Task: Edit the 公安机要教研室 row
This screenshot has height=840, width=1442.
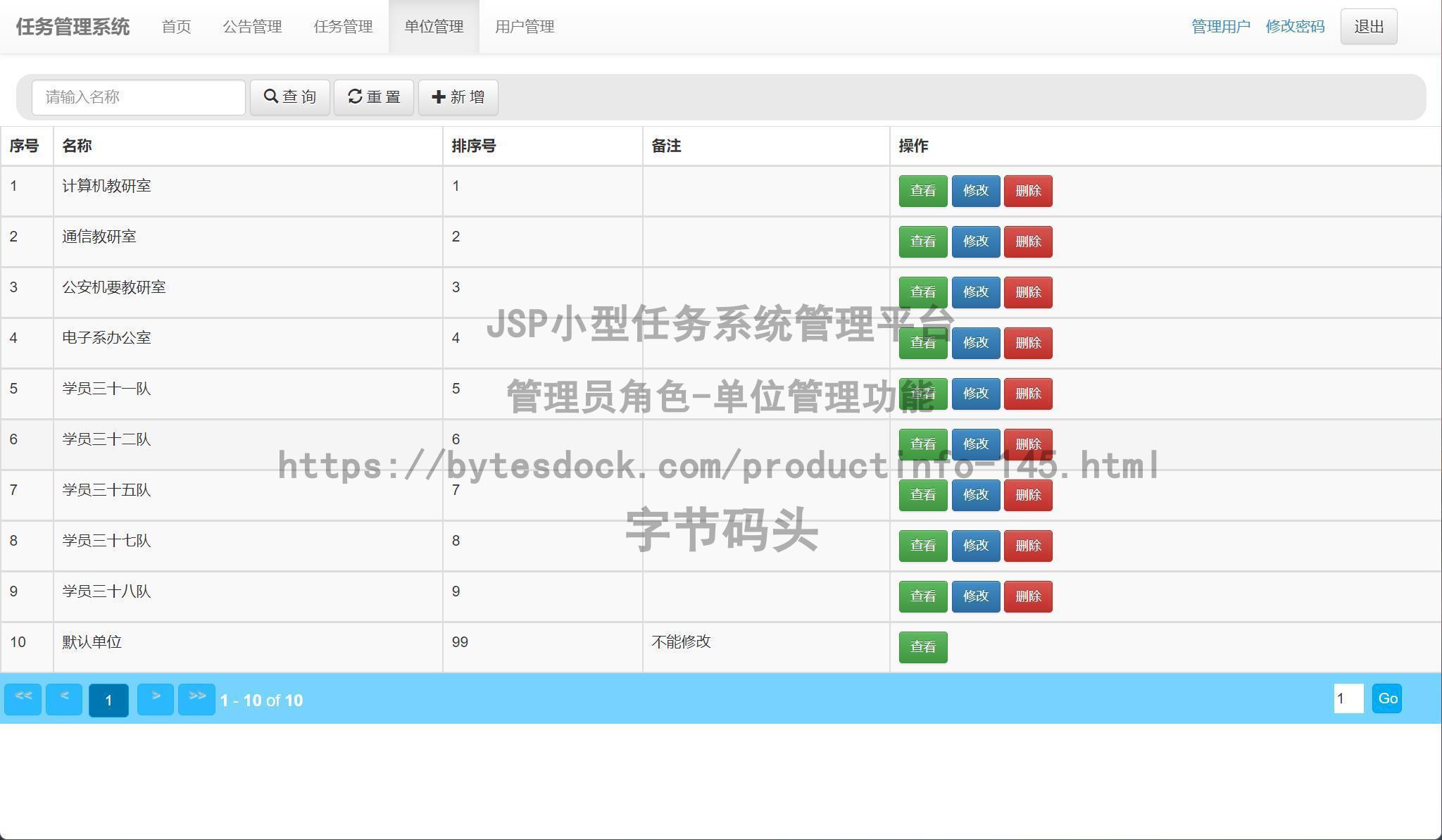Action: tap(976, 292)
